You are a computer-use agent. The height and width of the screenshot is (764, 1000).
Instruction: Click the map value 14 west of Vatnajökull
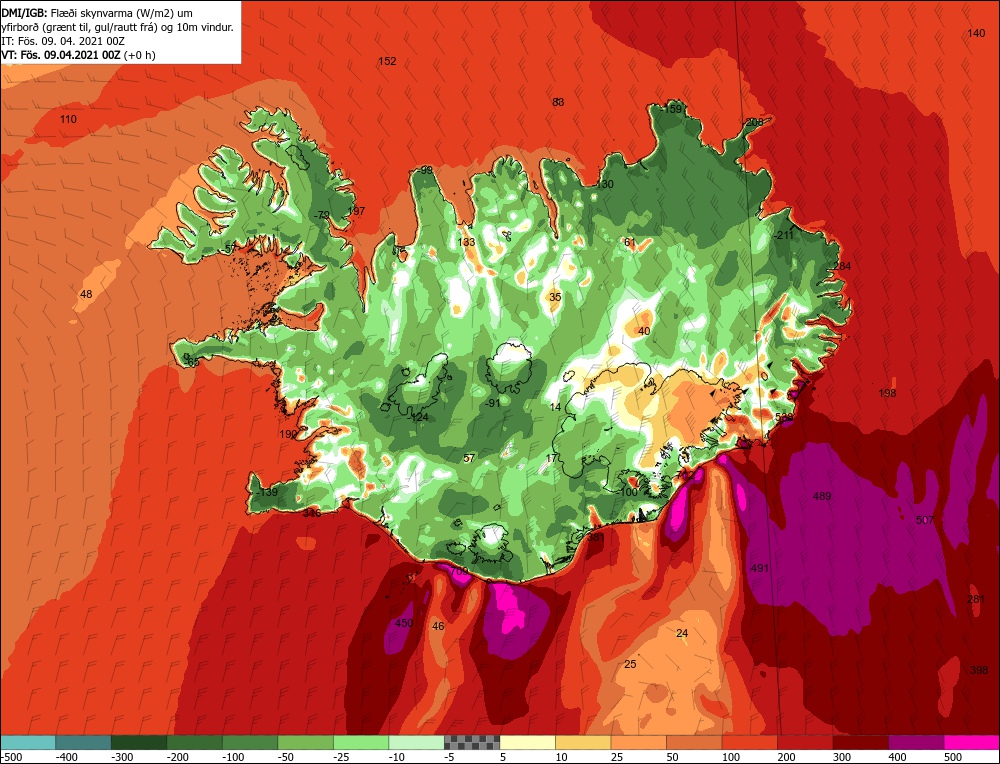point(555,407)
